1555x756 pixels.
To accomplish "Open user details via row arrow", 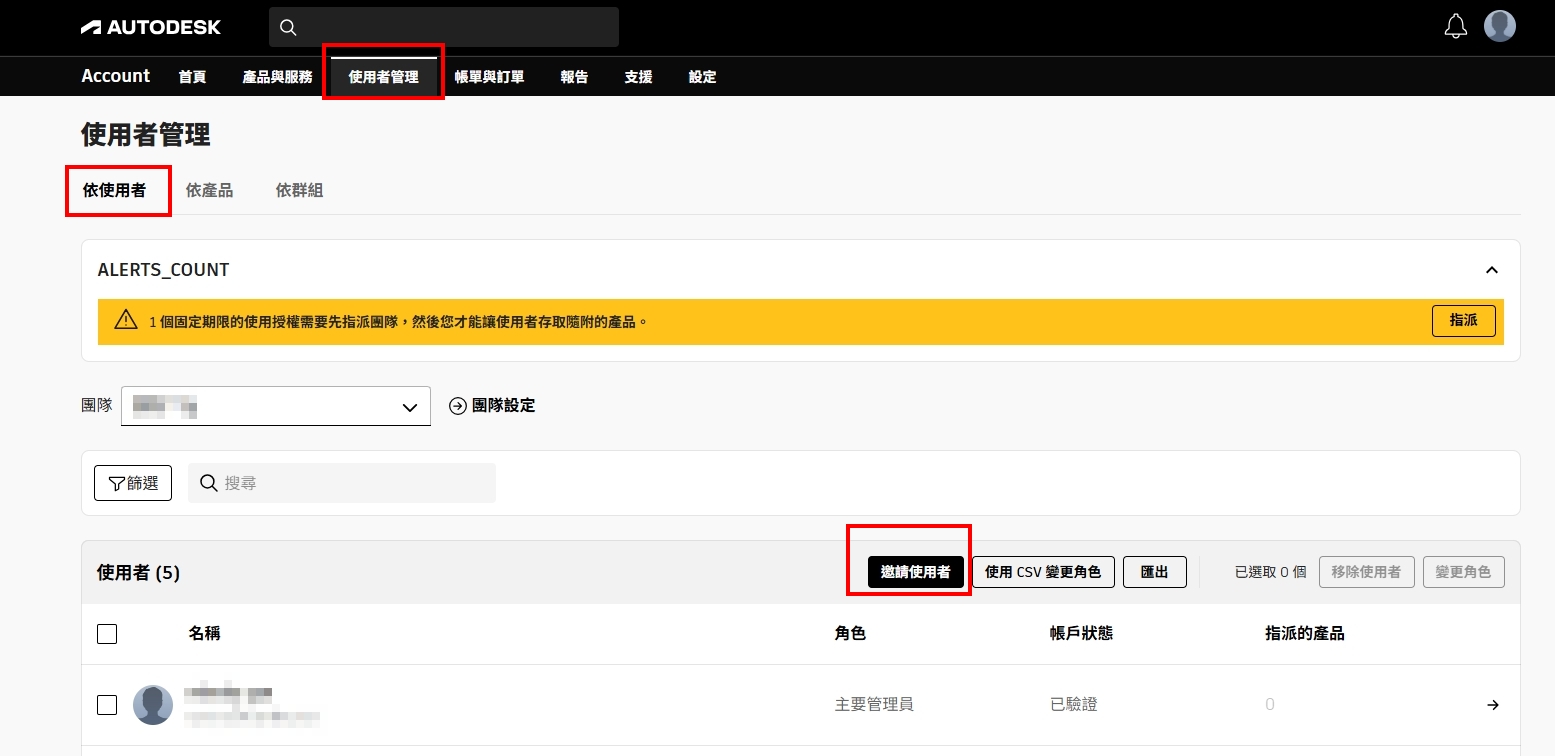I will click(1492, 705).
